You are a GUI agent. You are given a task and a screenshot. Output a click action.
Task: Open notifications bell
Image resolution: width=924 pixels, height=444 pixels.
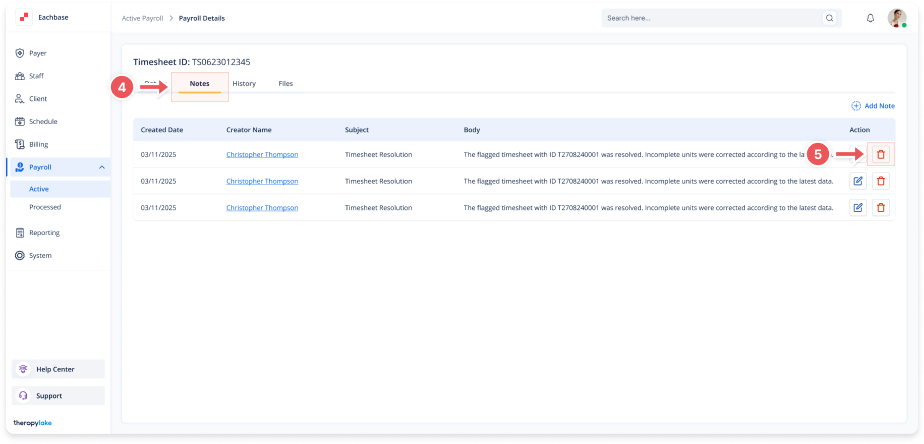point(870,18)
